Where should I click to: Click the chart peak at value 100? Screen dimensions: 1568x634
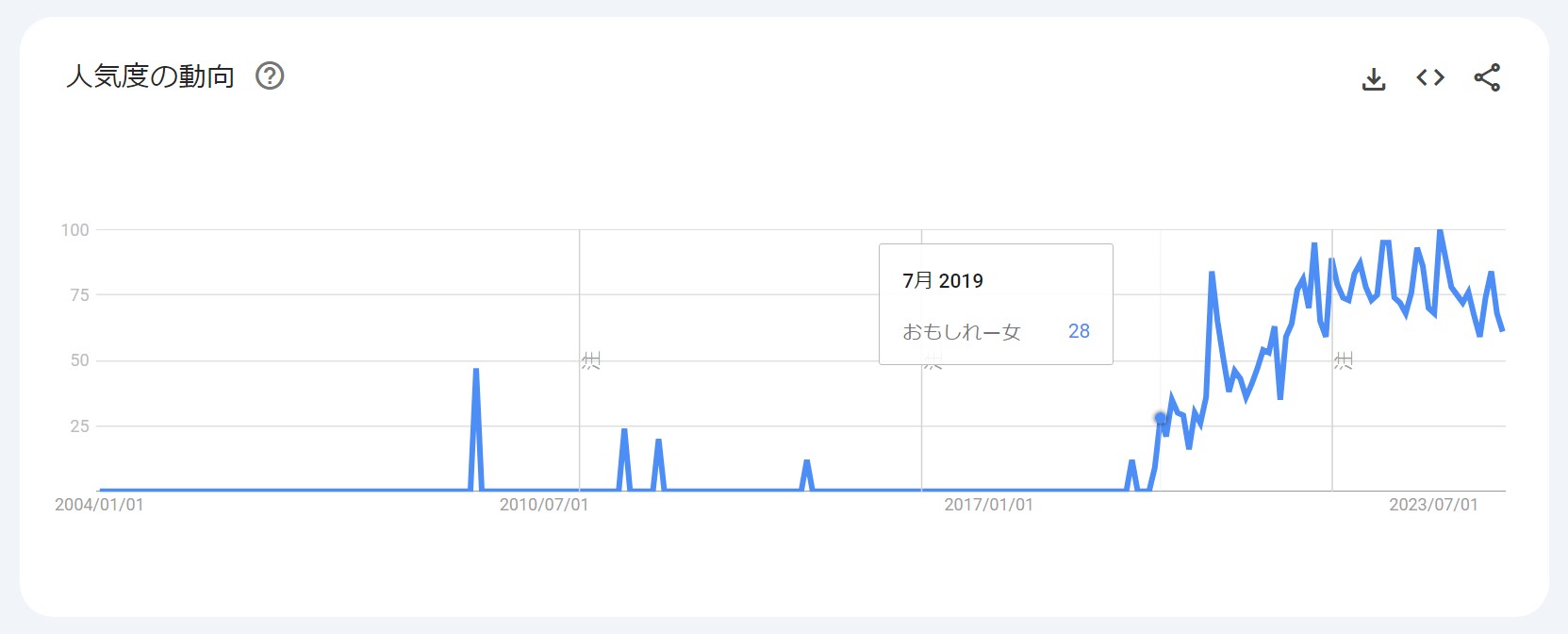(x=1439, y=231)
